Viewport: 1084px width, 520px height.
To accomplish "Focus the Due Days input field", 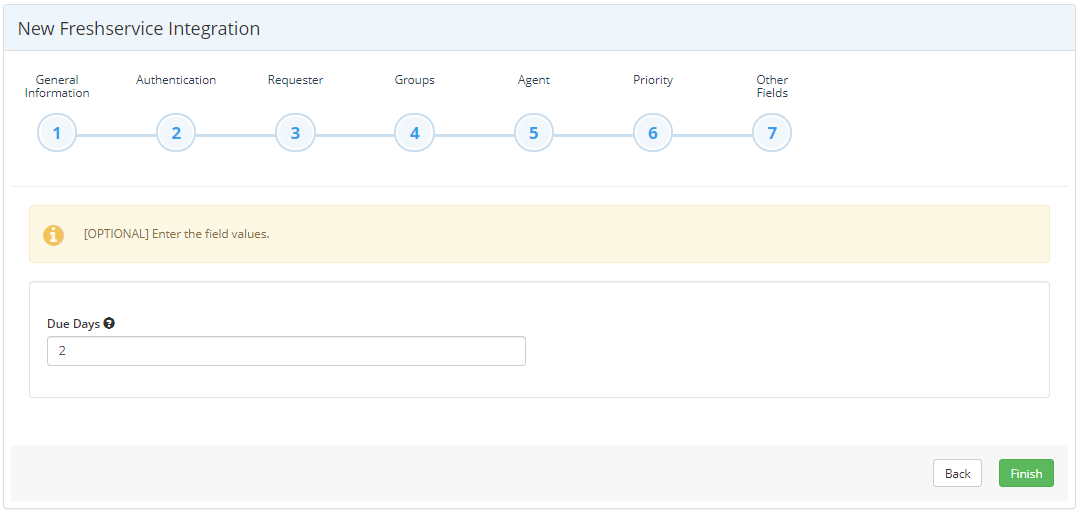I will coord(286,351).
